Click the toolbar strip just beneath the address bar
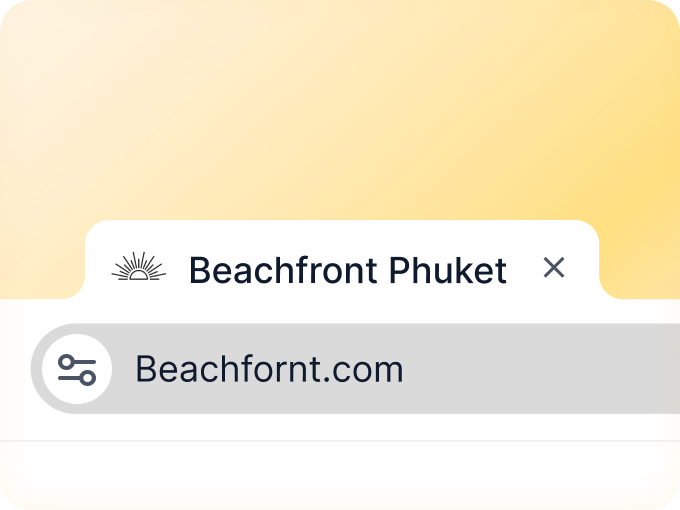The height and width of the screenshot is (510, 680). coord(340,427)
